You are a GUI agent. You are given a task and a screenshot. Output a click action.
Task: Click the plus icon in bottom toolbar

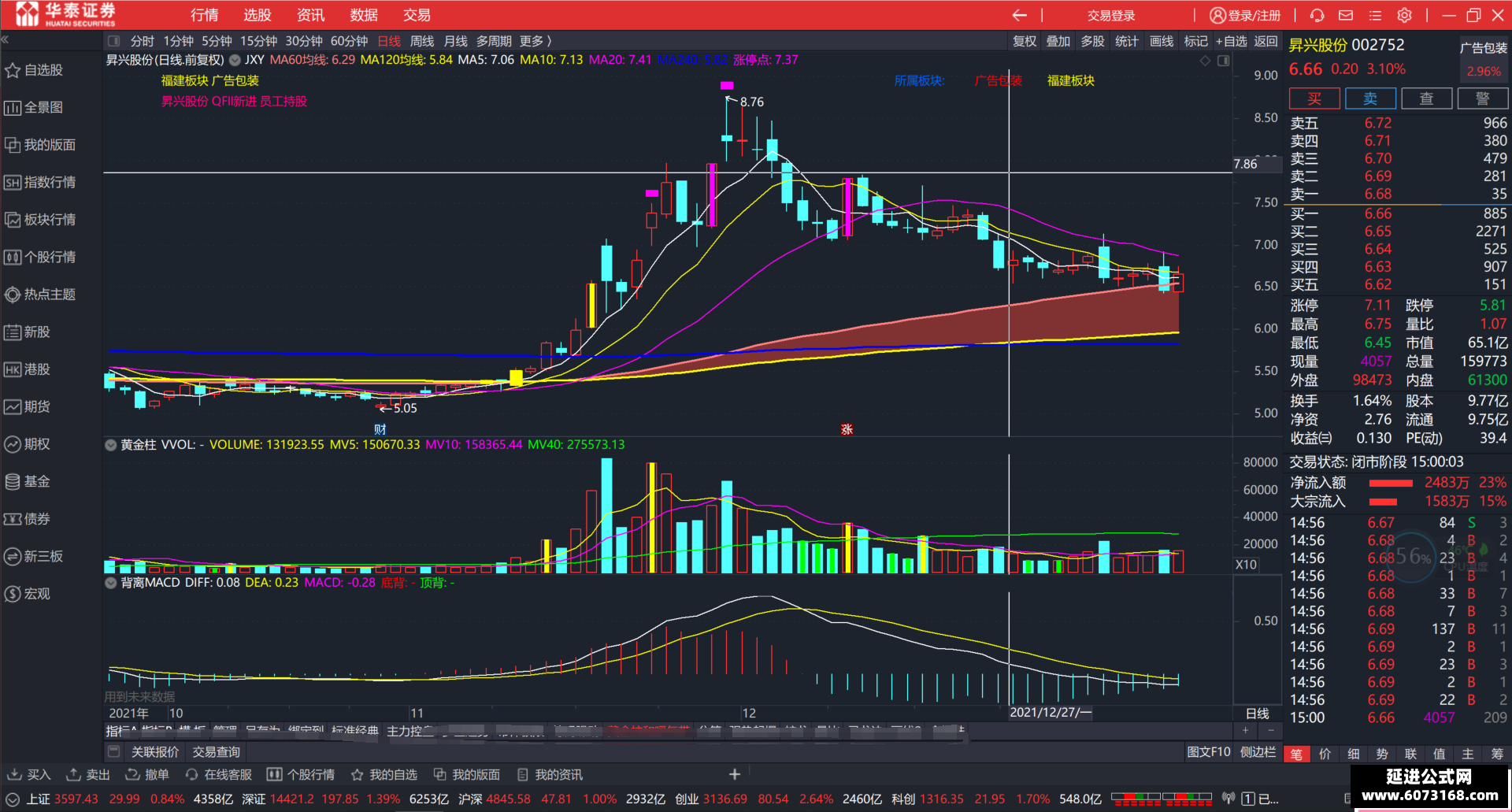[x=734, y=774]
